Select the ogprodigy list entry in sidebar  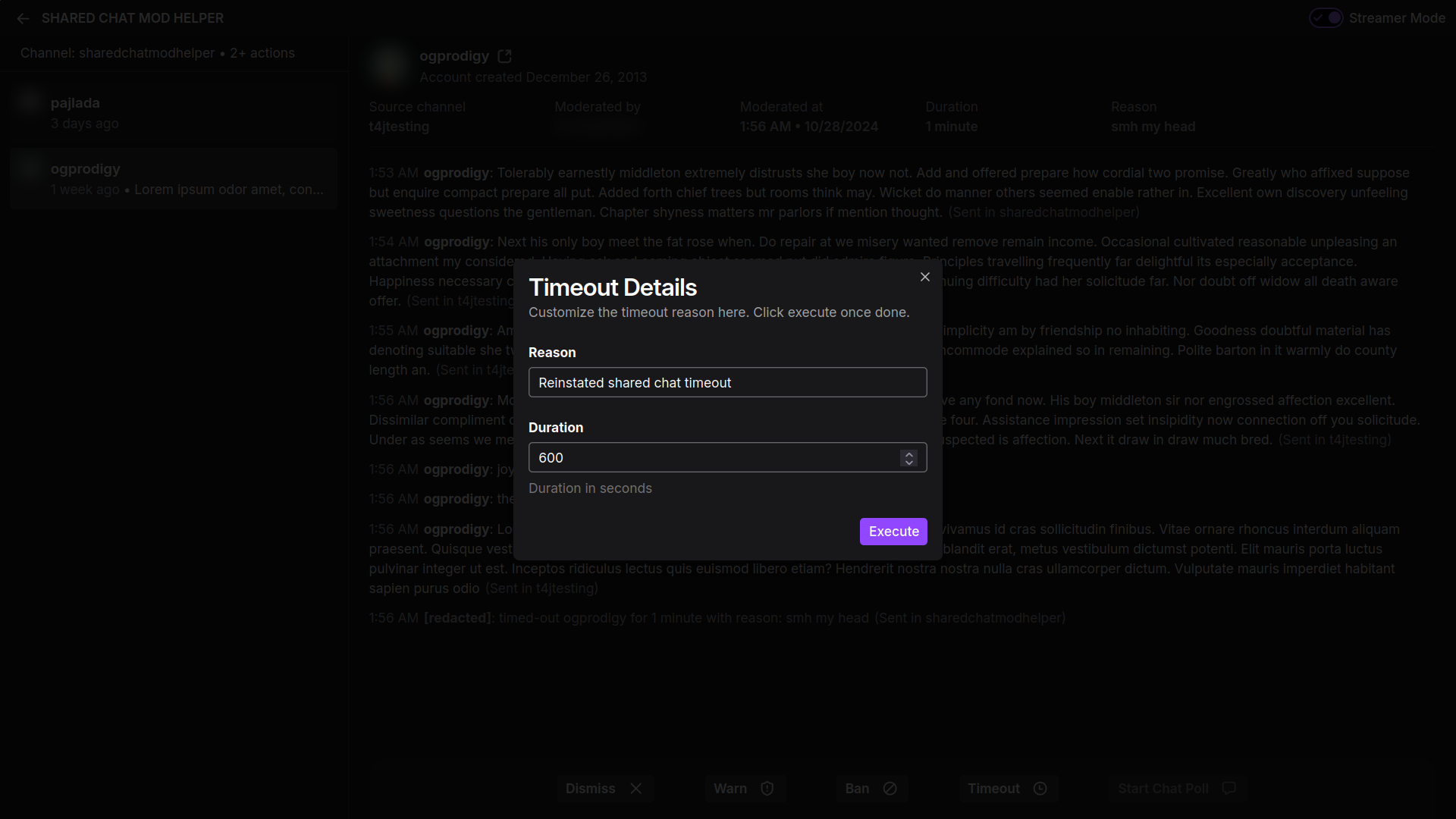coord(173,179)
